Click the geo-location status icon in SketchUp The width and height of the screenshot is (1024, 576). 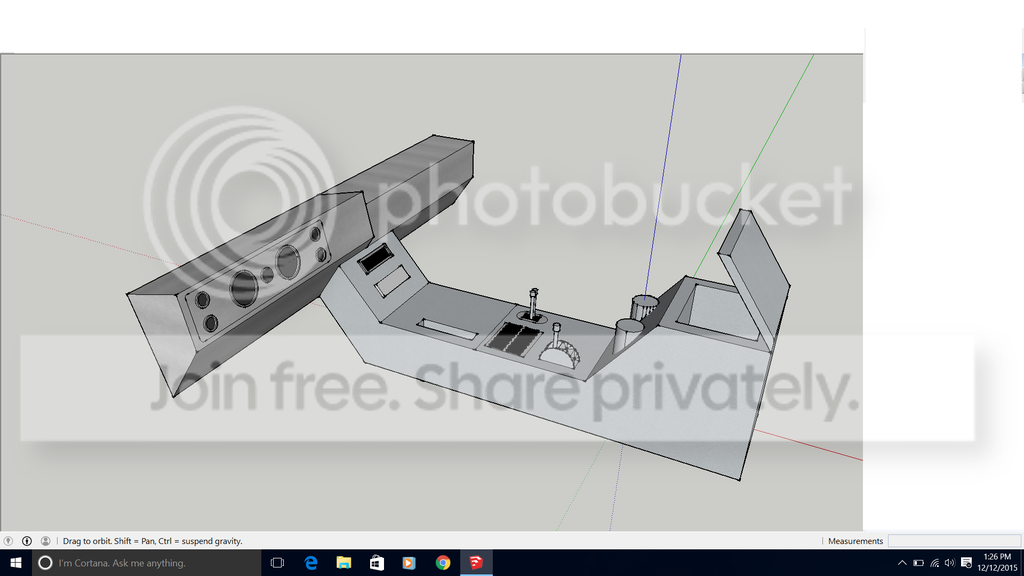[8, 541]
